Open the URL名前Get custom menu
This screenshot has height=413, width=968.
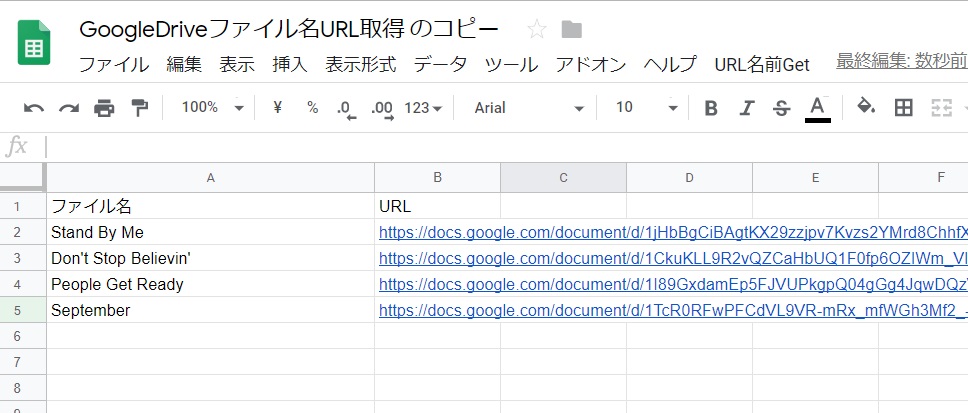point(762,64)
